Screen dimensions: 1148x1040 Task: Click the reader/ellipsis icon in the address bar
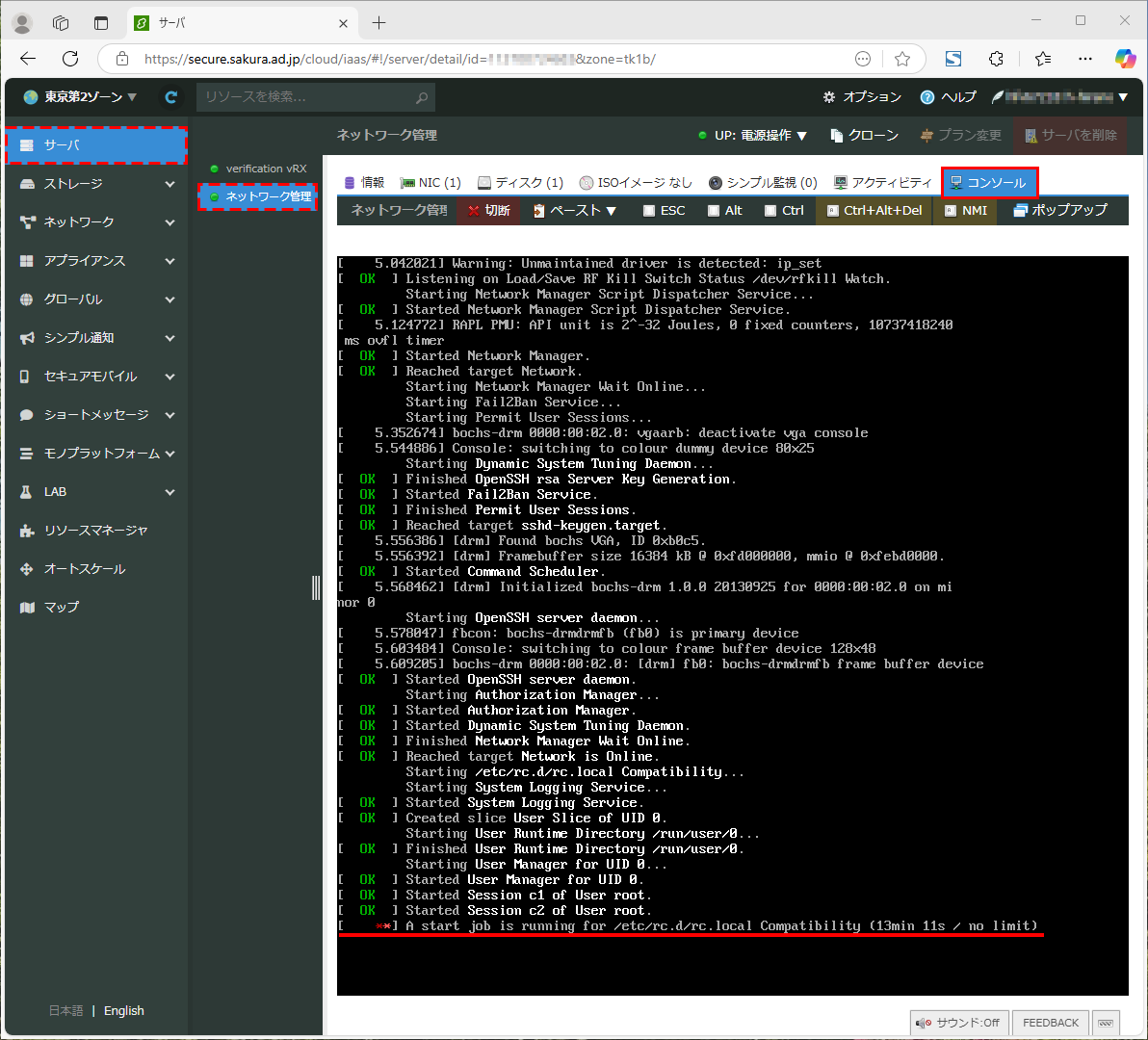[863, 59]
